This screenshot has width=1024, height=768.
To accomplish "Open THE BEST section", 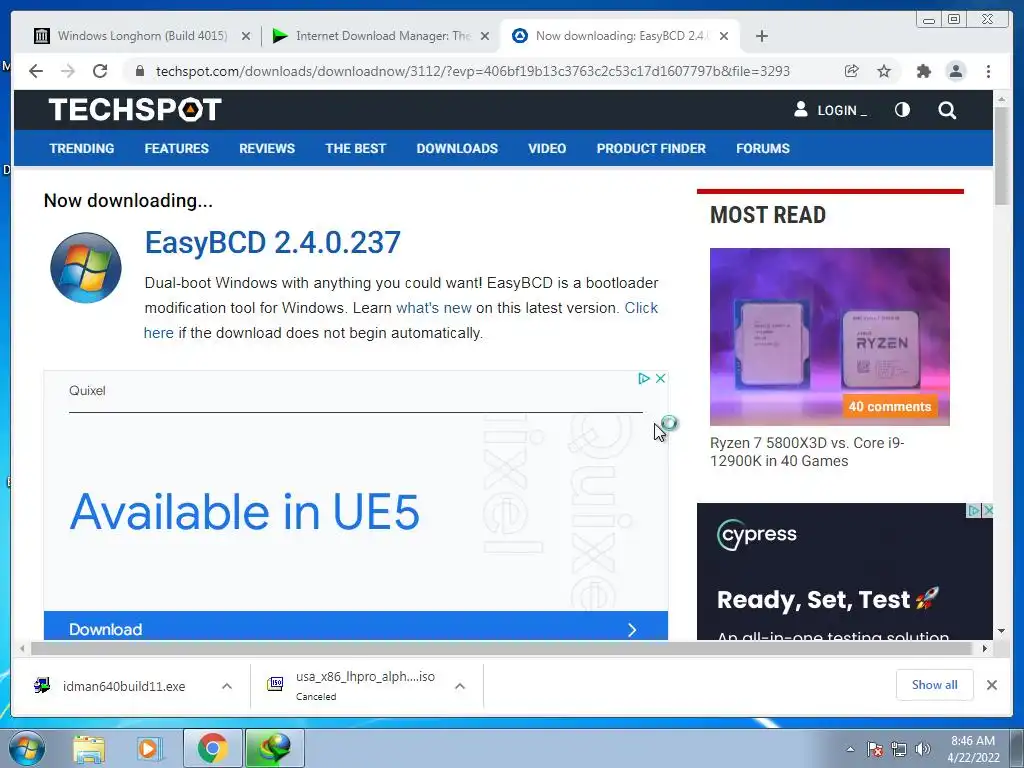I will pos(355,148).
